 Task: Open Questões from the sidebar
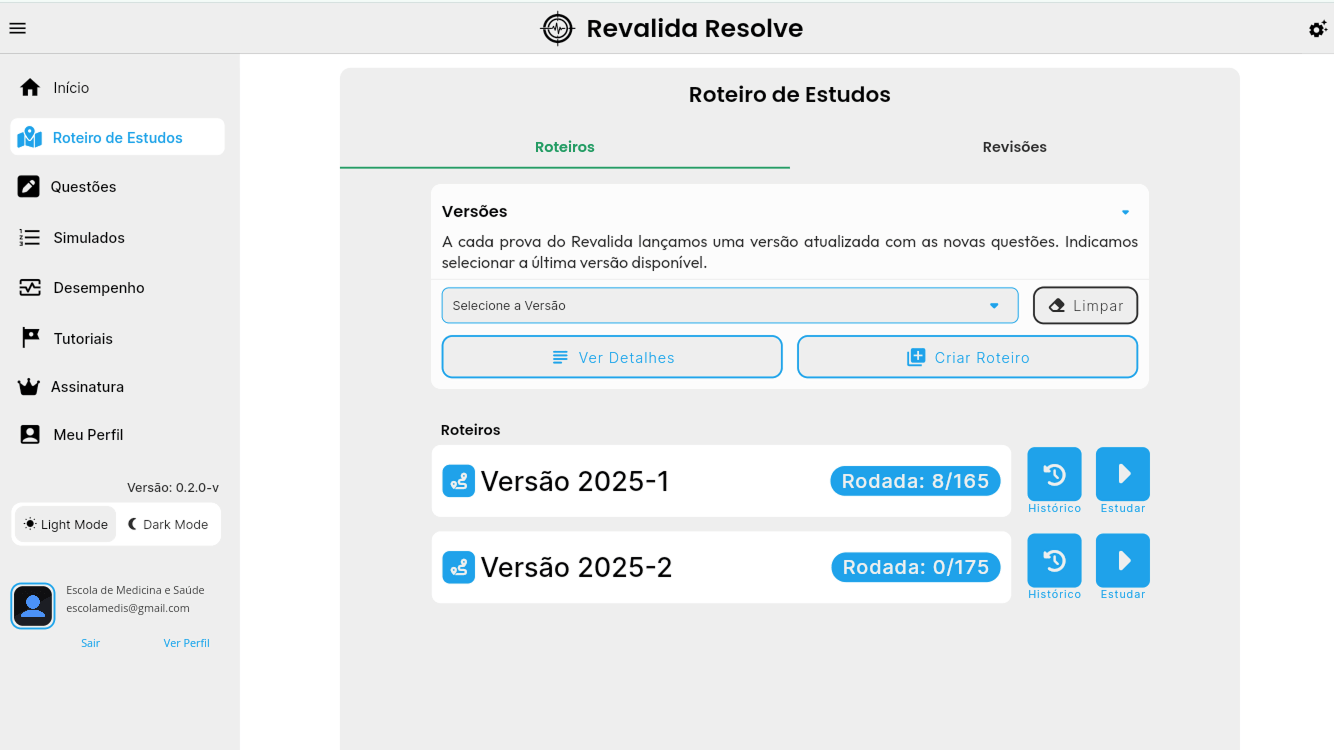31,186
